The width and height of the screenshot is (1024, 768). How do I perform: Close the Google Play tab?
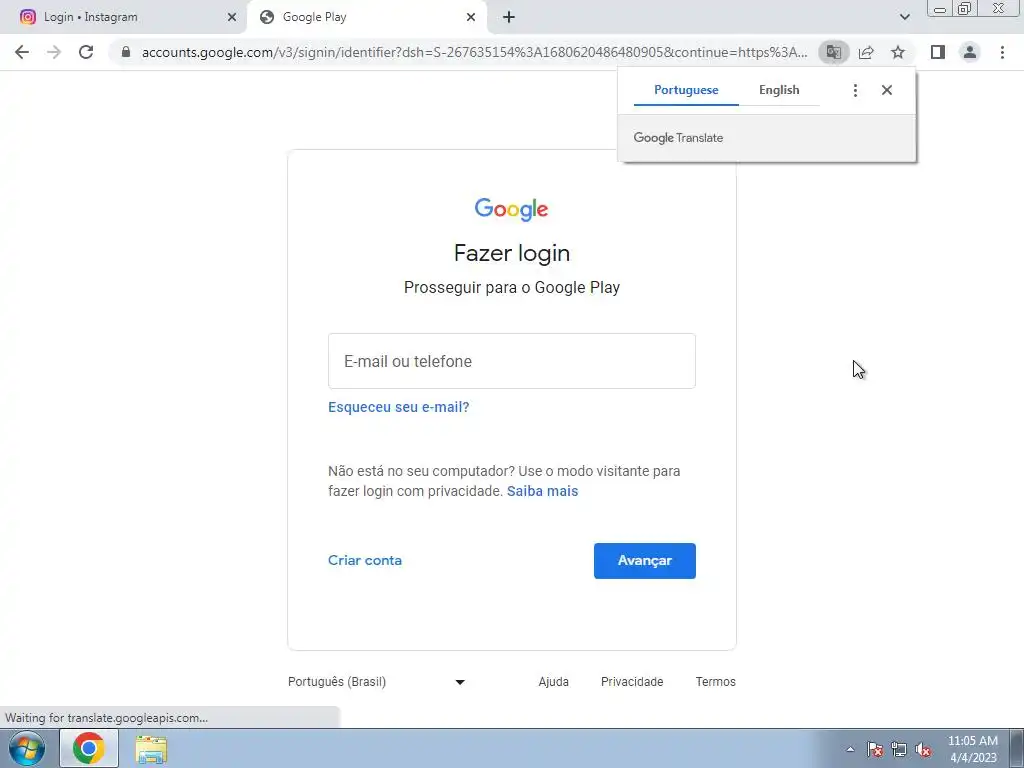[471, 18]
